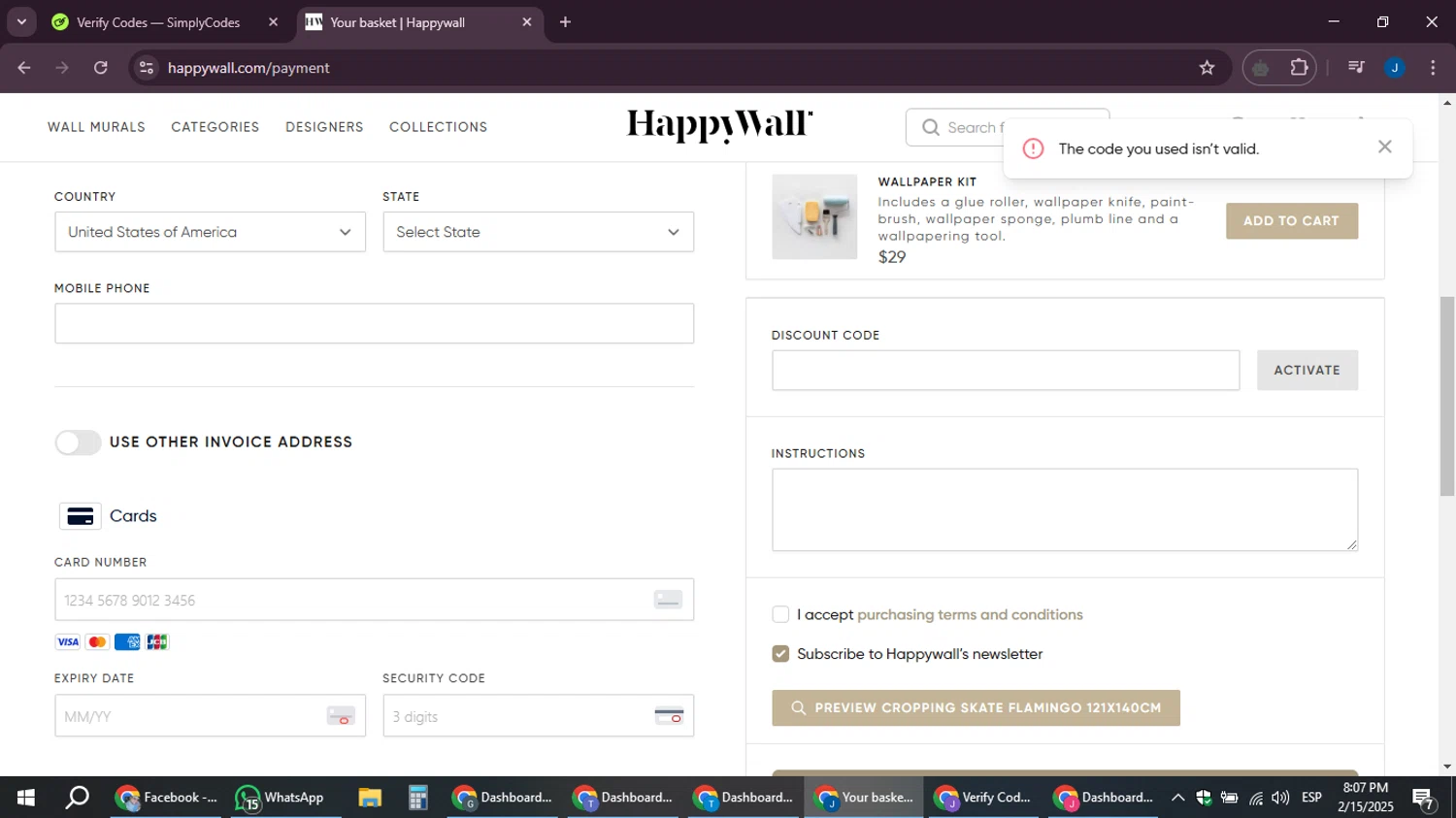Viewport: 1456px width, 818px height.
Task: Click Preview Cropping Skate Flamingo button
Action: click(976, 708)
